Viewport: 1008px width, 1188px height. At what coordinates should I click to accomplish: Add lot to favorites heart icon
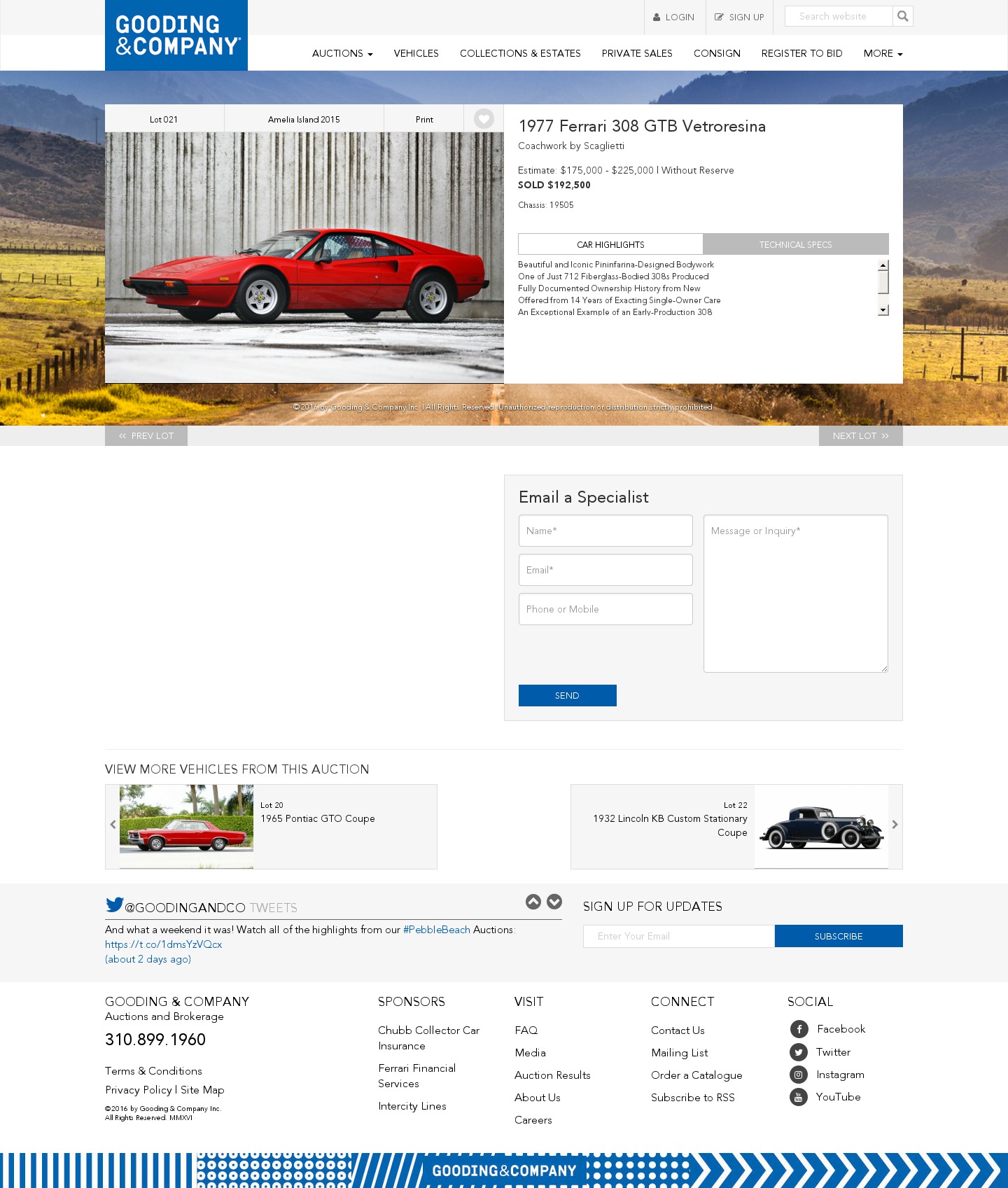pyautogui.click(x=484, y=119)
